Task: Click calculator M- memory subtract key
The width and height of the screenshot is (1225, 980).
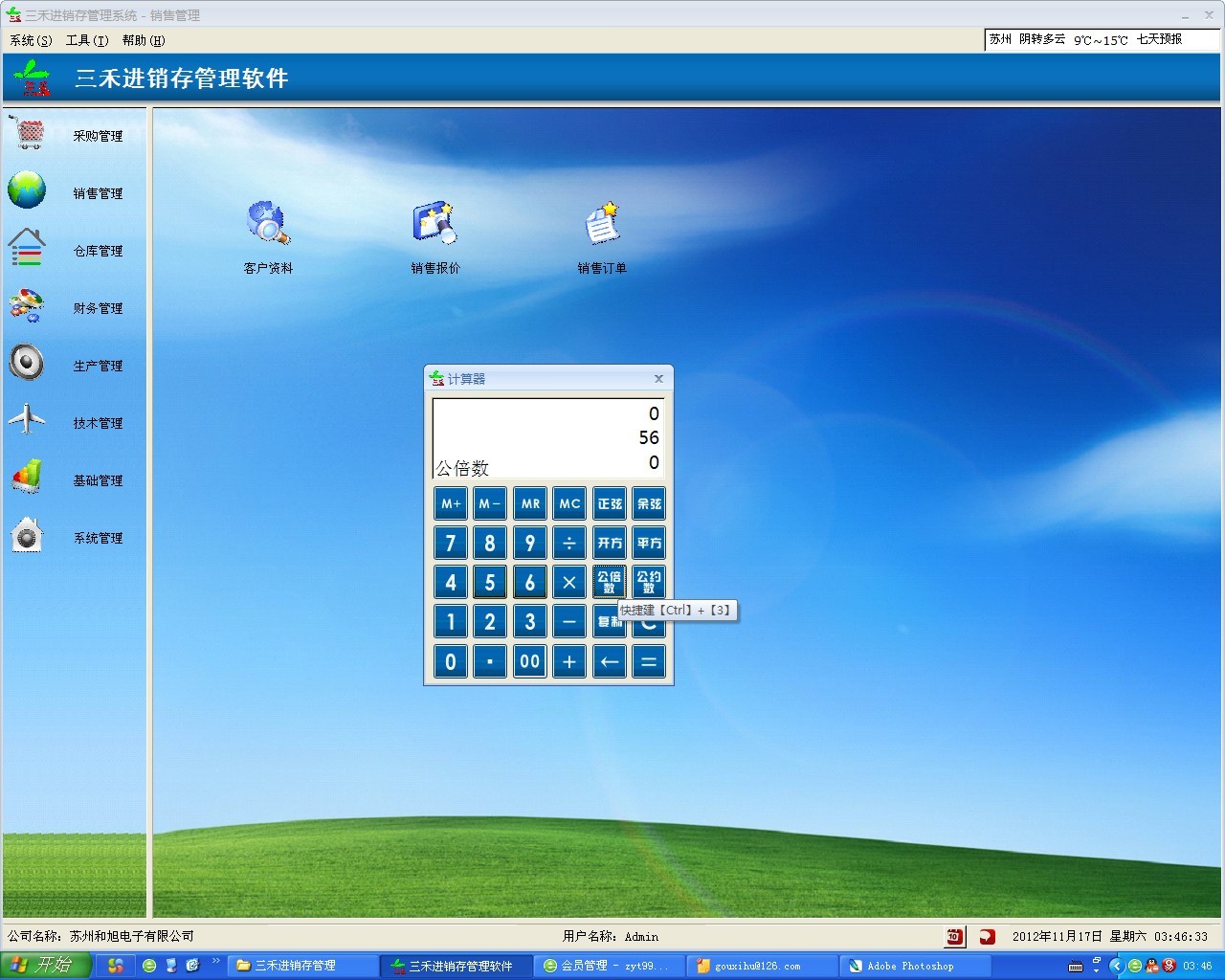Action: click(x=490, y=503)
